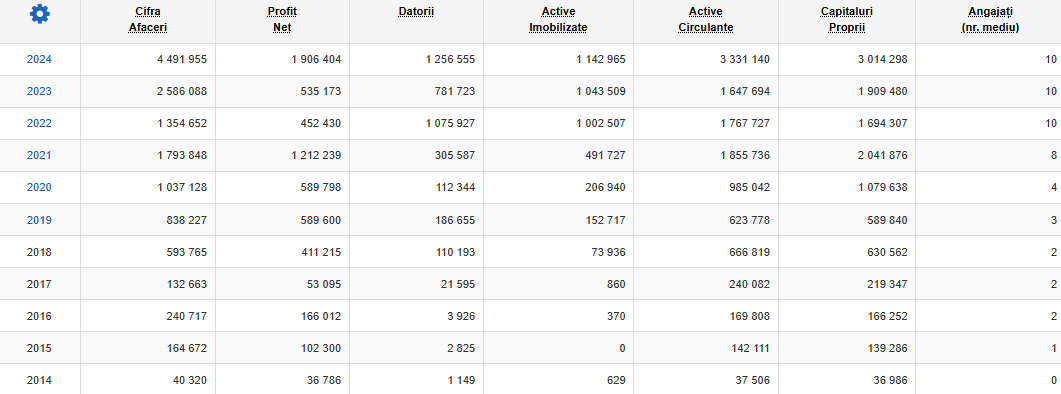Click the current assets value 3 331 140
Screen dimensions: 1061x394
pos(744,60)
